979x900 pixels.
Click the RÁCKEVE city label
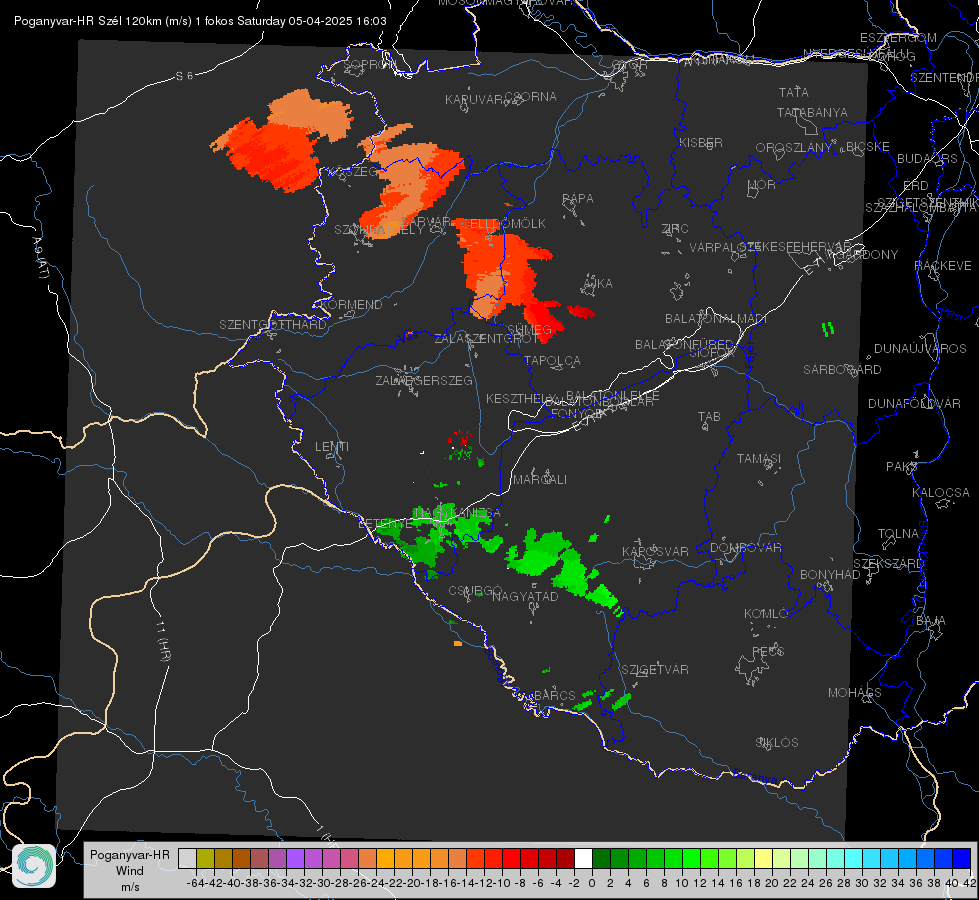pyautogui.click(x=943, y=266)
